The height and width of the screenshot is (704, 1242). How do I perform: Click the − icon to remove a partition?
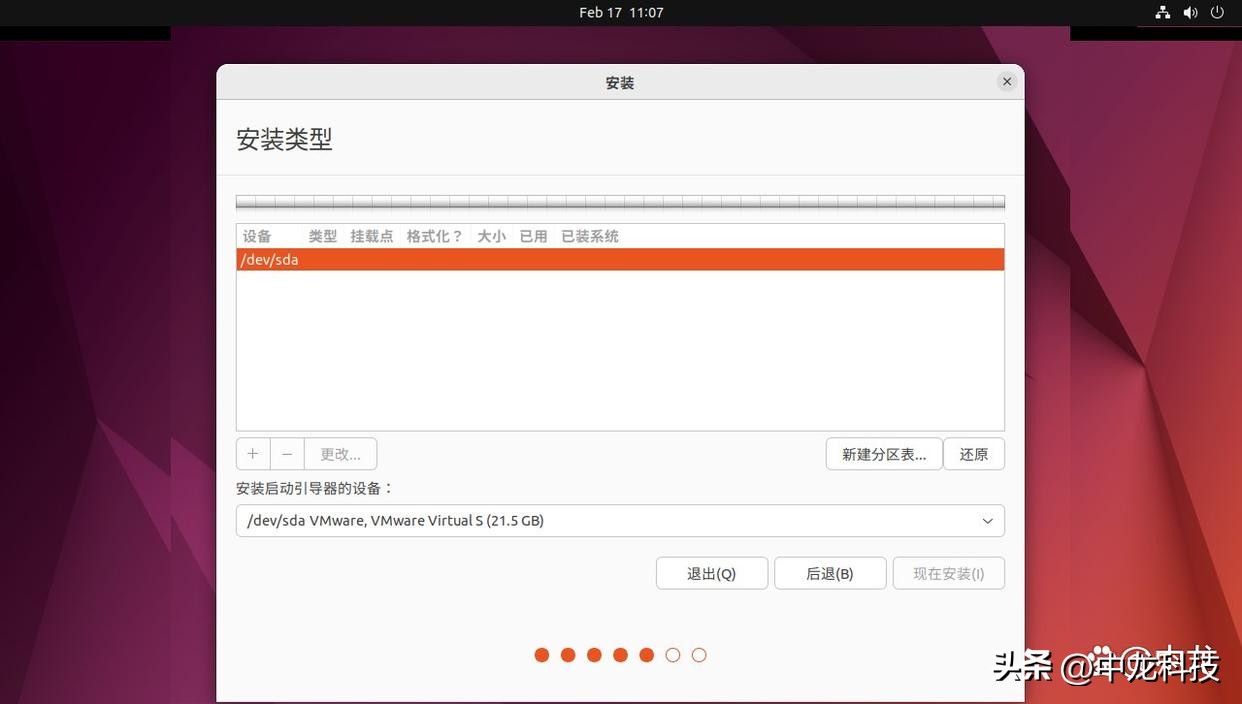286,452
